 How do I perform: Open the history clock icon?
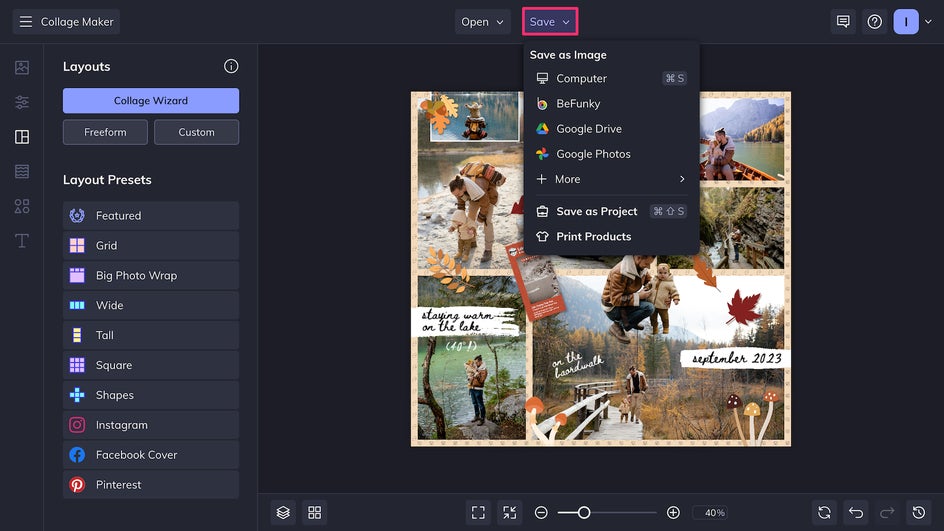[918, 512]
